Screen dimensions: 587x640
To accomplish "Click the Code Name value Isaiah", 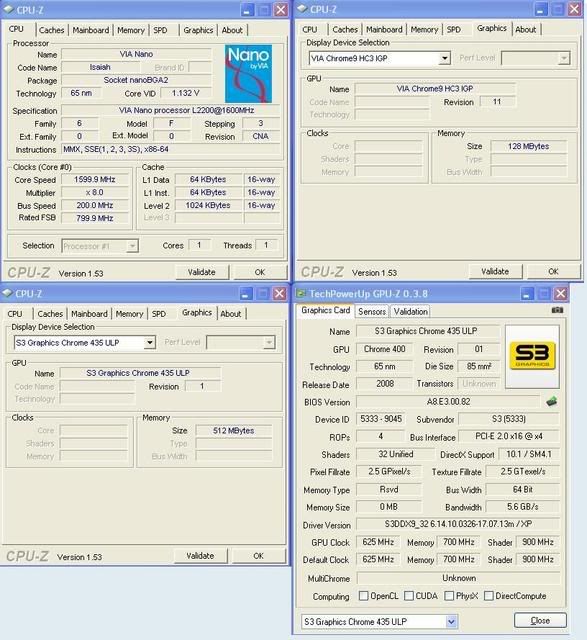I will point(100,67).
